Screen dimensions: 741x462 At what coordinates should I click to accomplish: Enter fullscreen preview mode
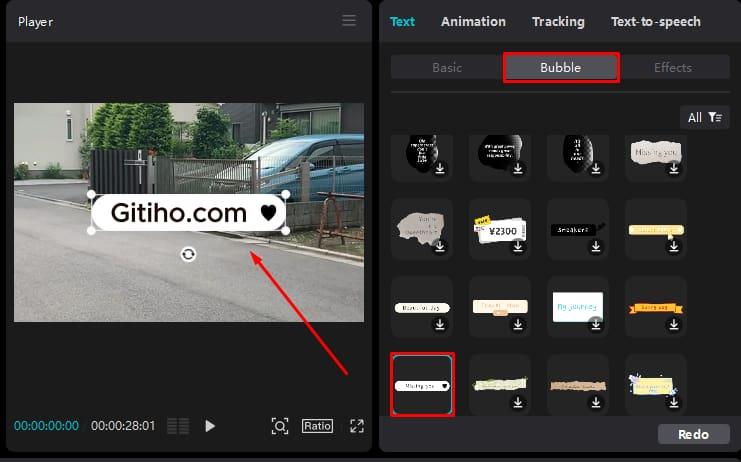click(357, 426)
